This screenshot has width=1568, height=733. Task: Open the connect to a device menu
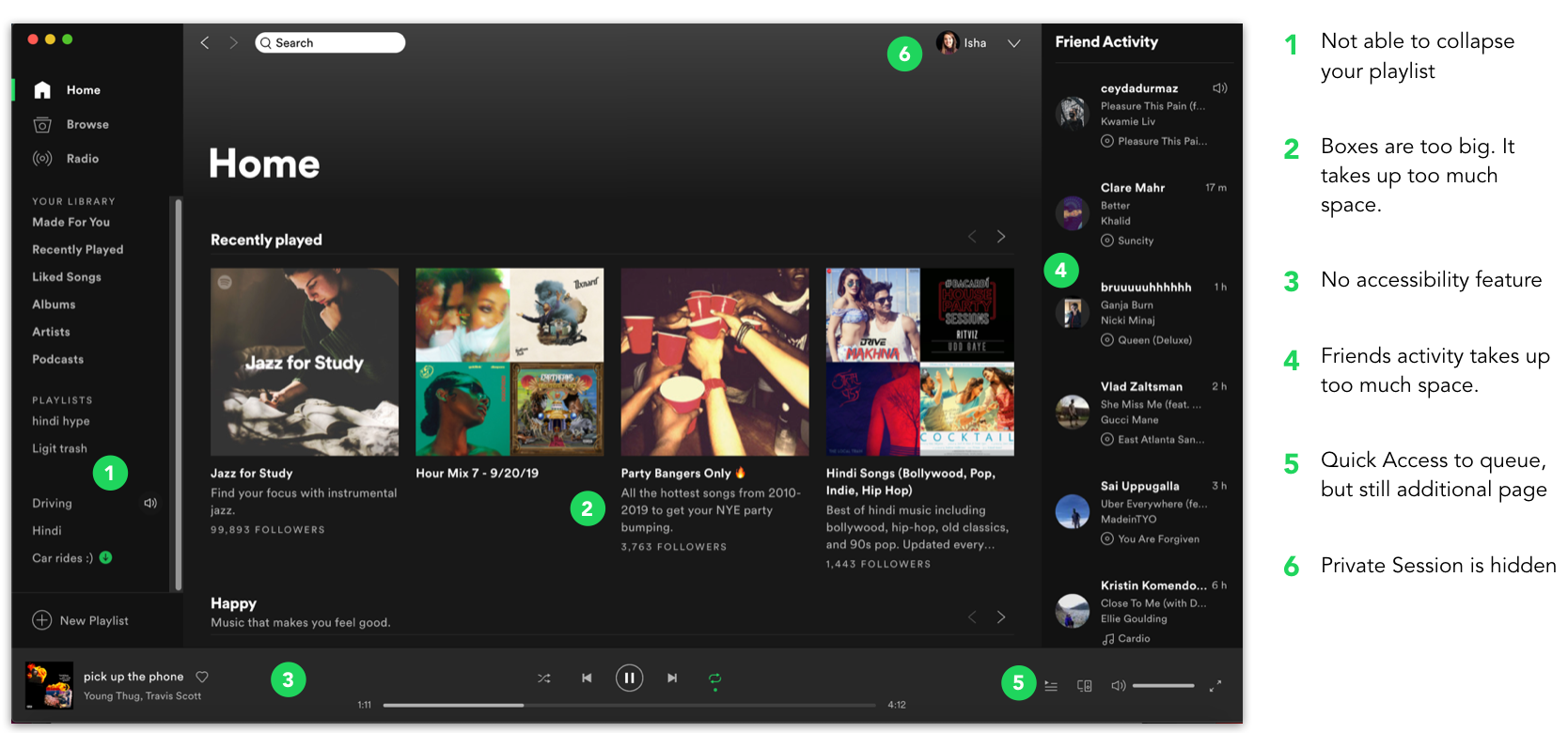tap(1084, 686)
